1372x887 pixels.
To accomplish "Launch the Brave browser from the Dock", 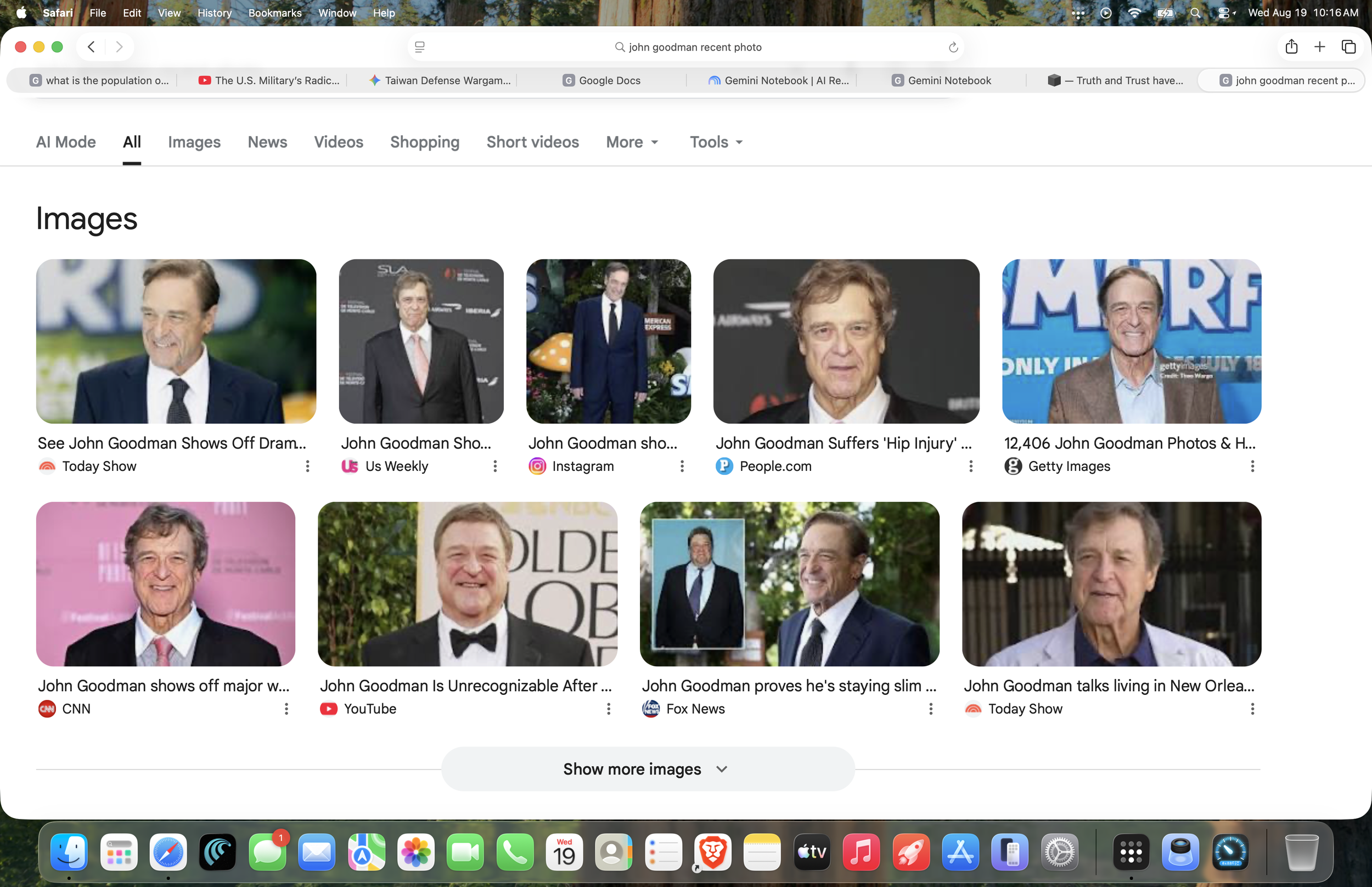I will (x=713, y=852).
